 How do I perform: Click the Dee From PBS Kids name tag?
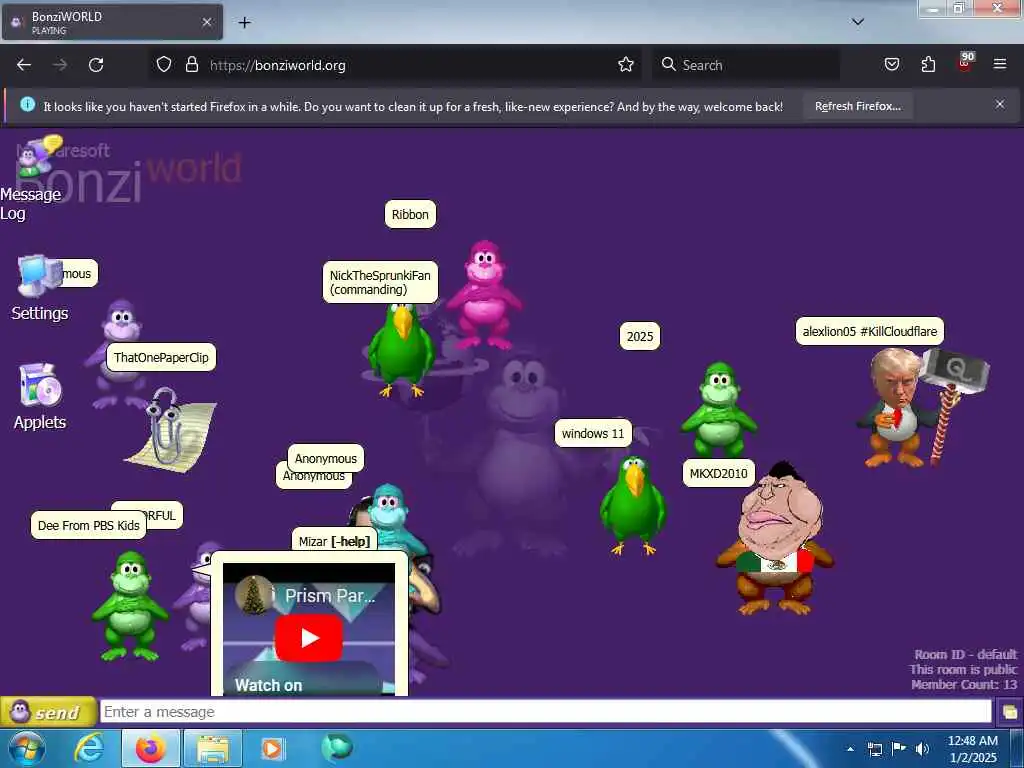point(89,525)
